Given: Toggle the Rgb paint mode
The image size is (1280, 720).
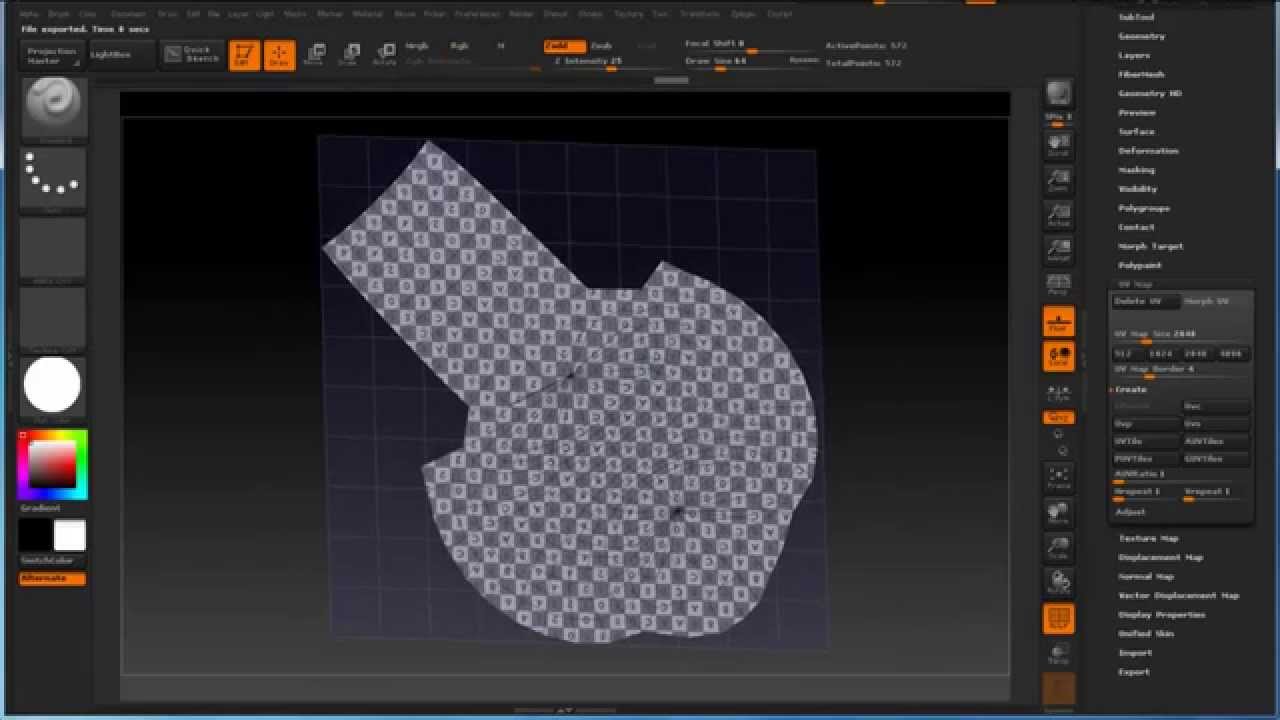Looking at the screenshot, I should pyautogui.click(x=459, y=46).
